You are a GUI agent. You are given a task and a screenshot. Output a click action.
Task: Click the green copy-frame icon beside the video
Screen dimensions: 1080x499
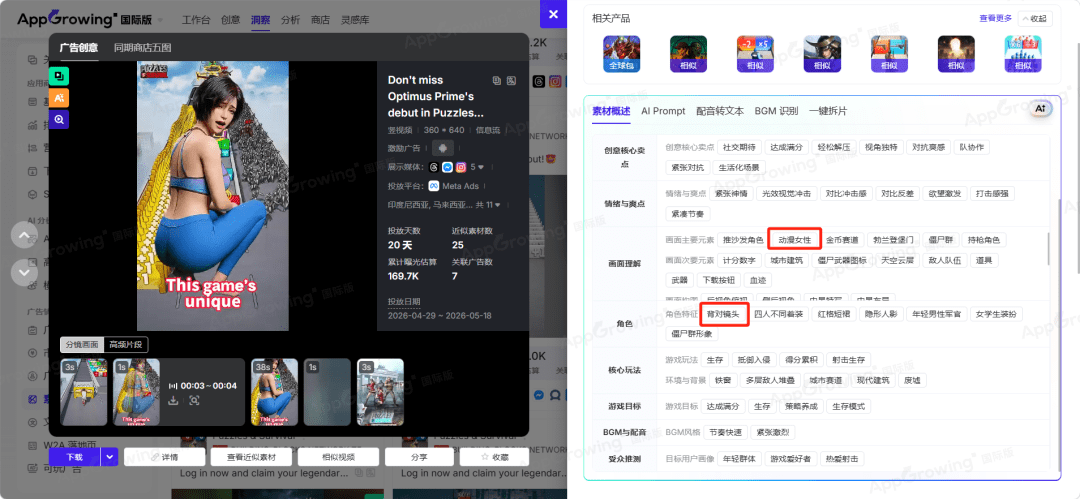[x=59, y=76]
